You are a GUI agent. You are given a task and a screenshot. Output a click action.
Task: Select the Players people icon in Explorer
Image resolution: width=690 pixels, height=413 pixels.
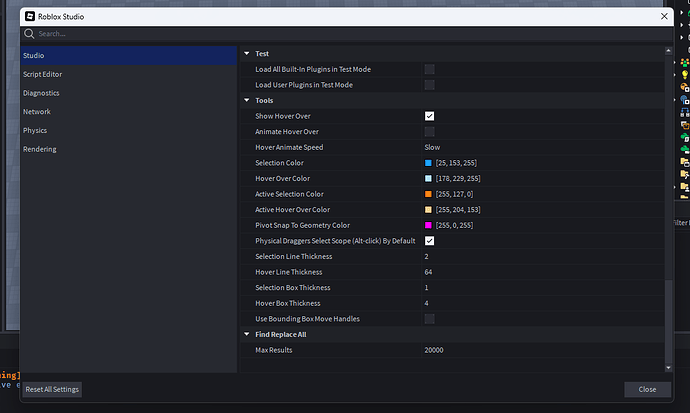[685, 62]
